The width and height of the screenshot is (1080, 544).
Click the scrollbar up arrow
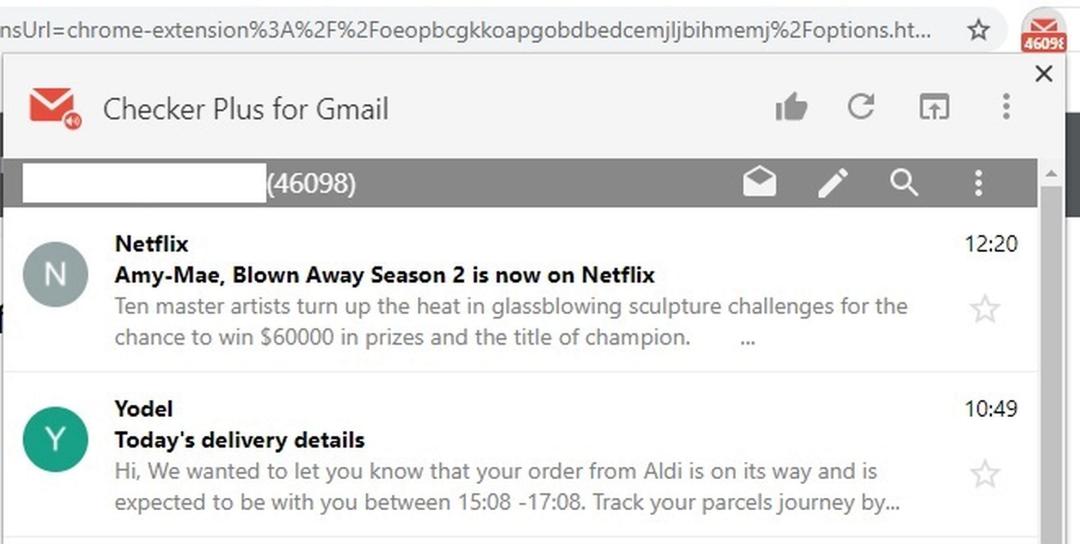click(x=1051, y=173)
